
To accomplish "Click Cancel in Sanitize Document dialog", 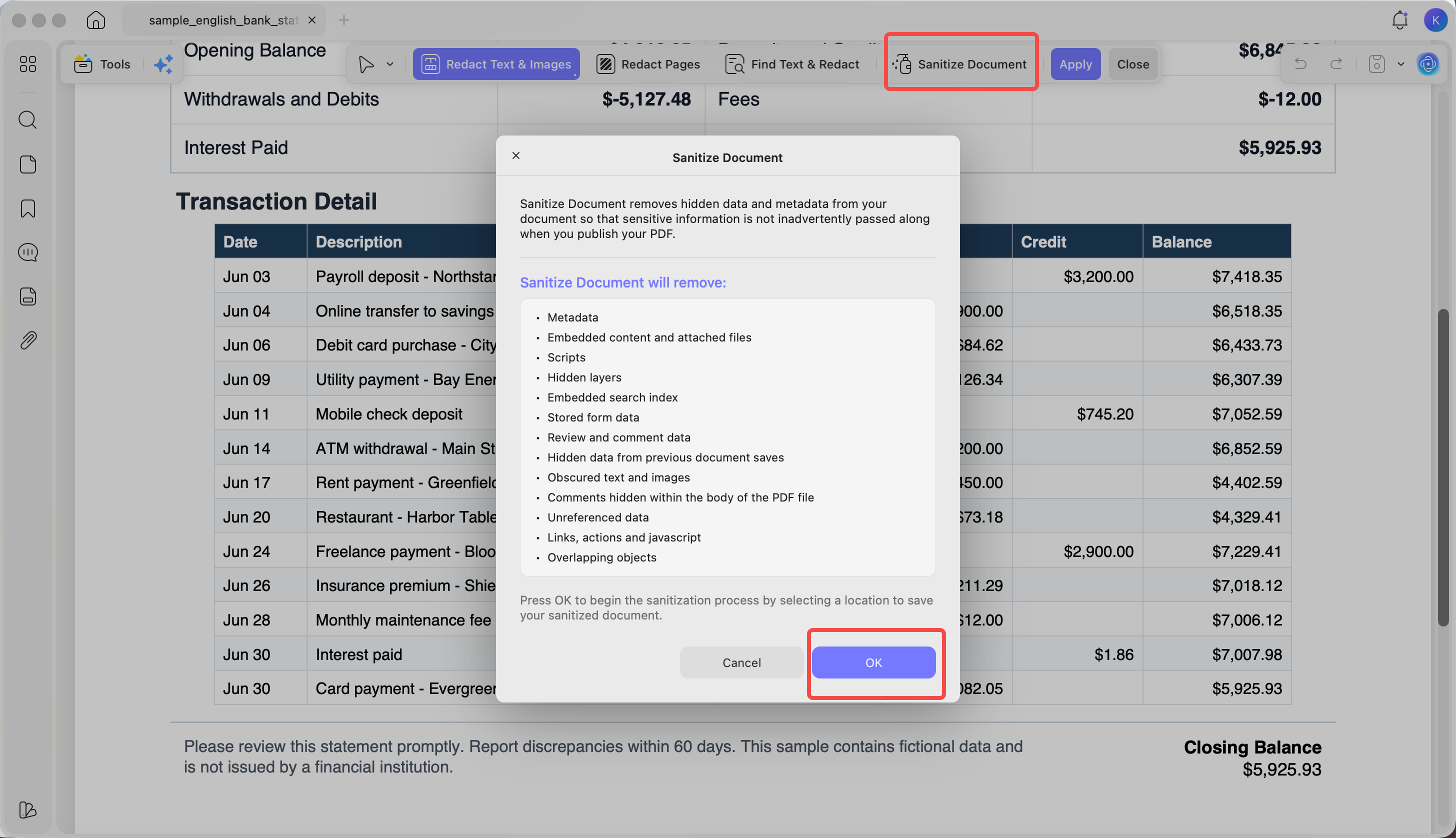I will [x=741, y=662].
